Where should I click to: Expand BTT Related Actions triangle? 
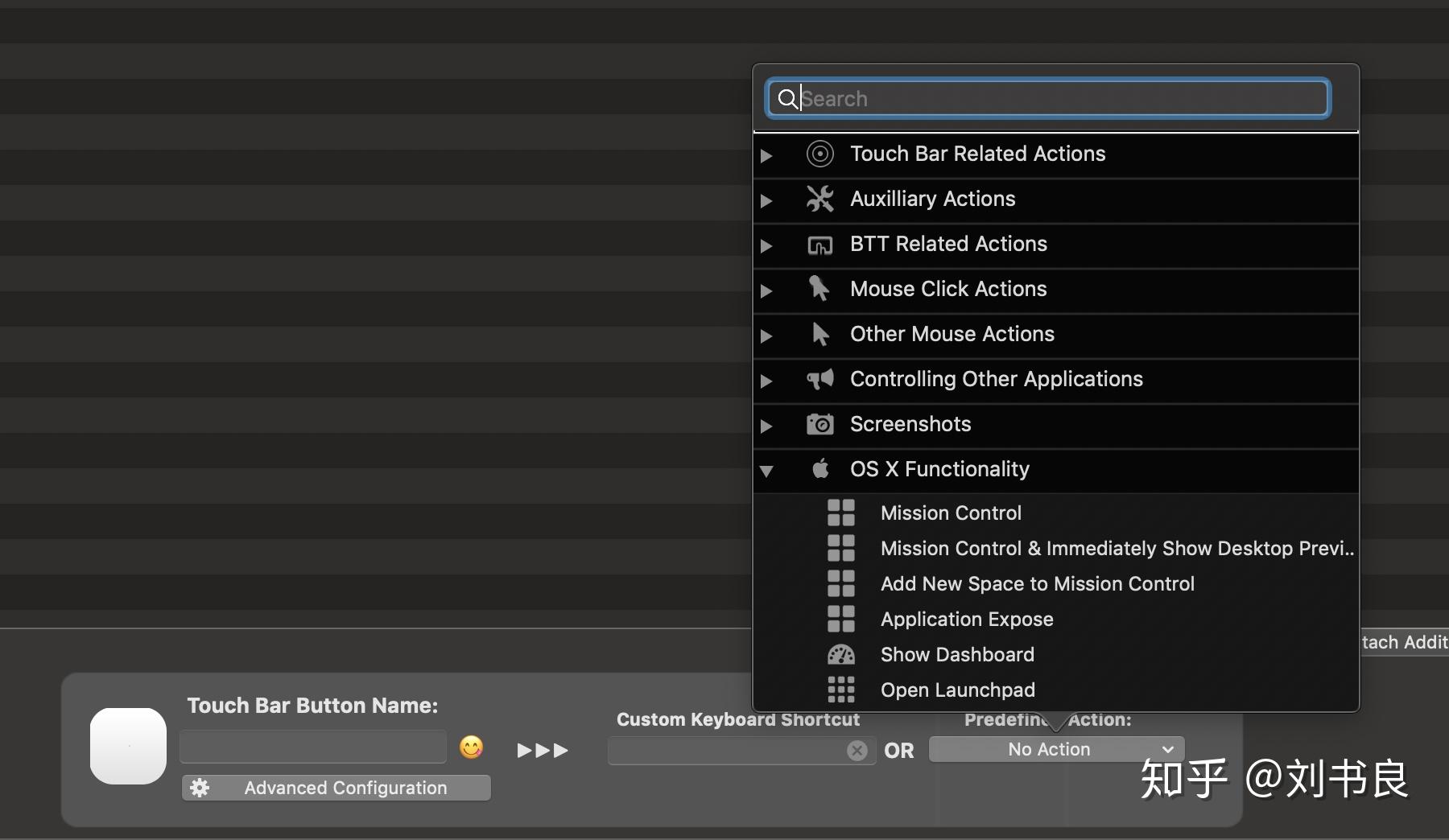click(766, 245)
